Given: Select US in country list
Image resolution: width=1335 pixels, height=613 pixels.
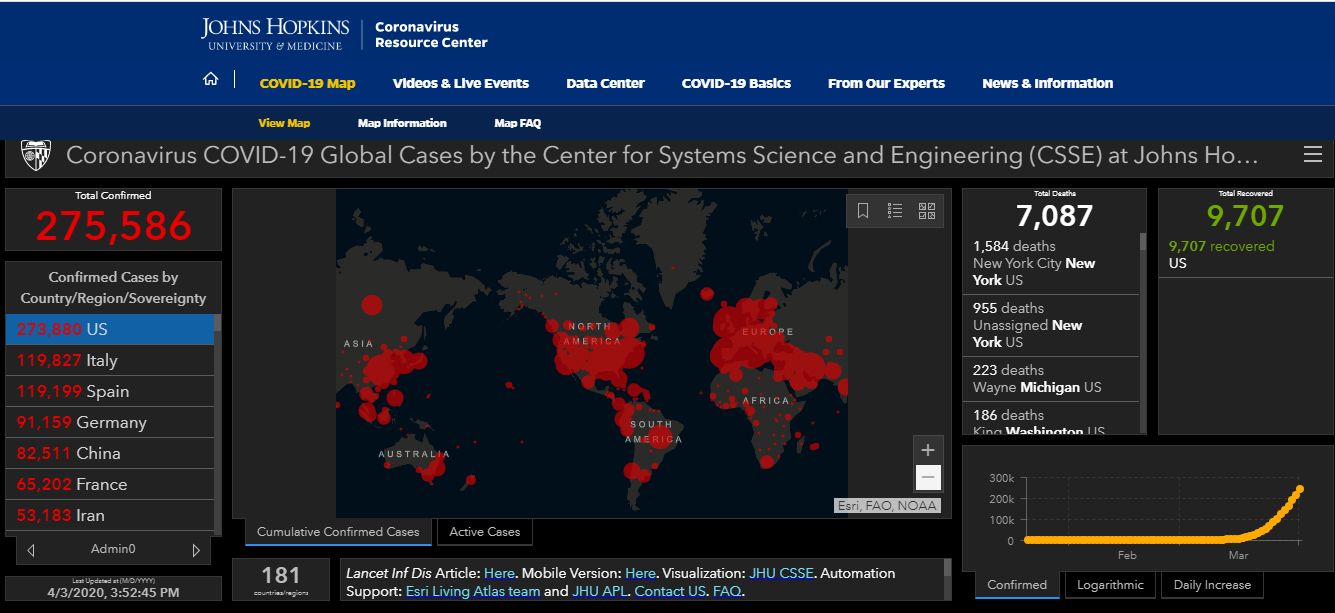Looking at the screenshot, I should click(110, 329).
